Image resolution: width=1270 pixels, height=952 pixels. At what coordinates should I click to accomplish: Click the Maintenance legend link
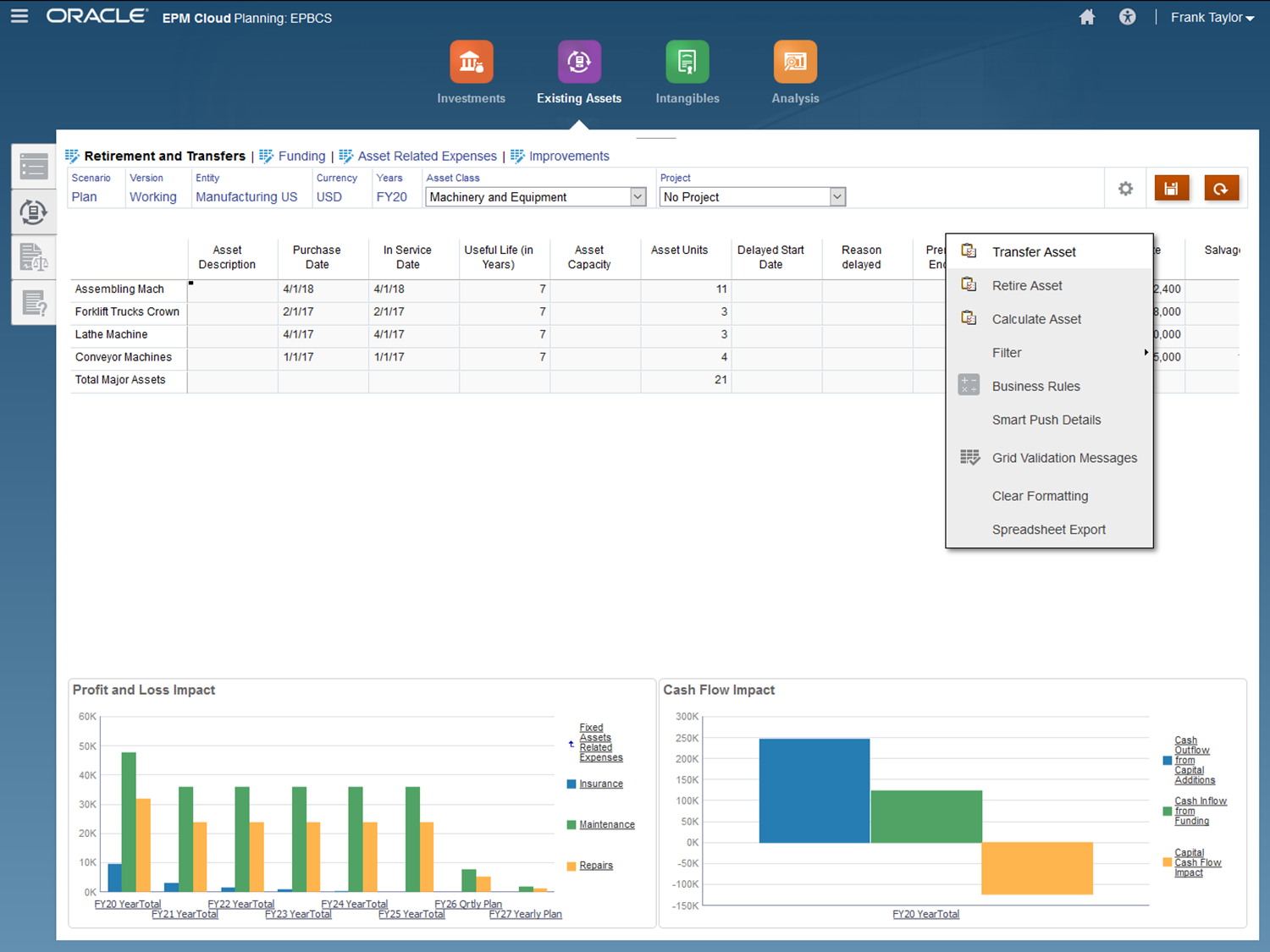coord(606,825)
